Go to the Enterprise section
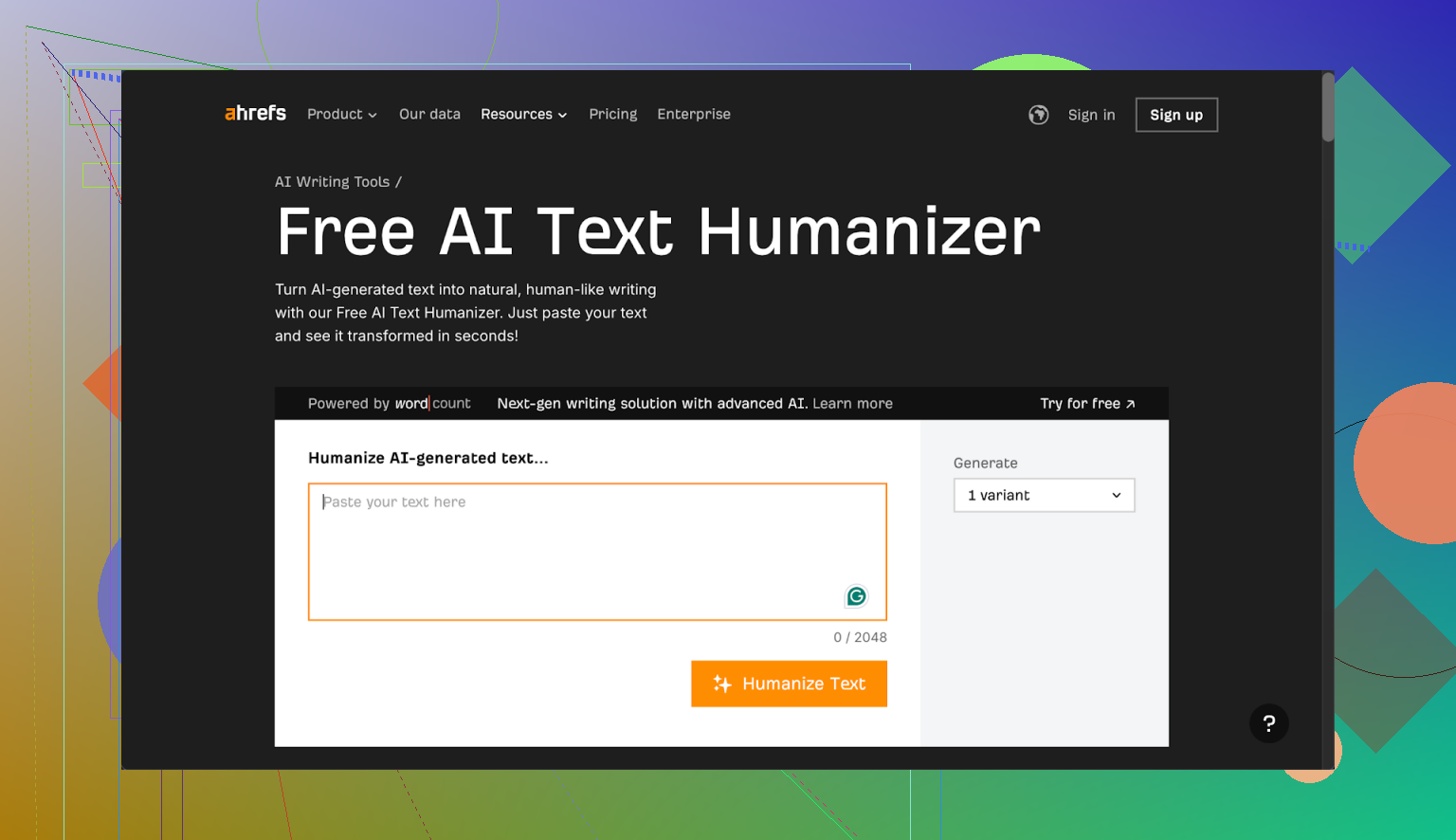 coord(694,114)
